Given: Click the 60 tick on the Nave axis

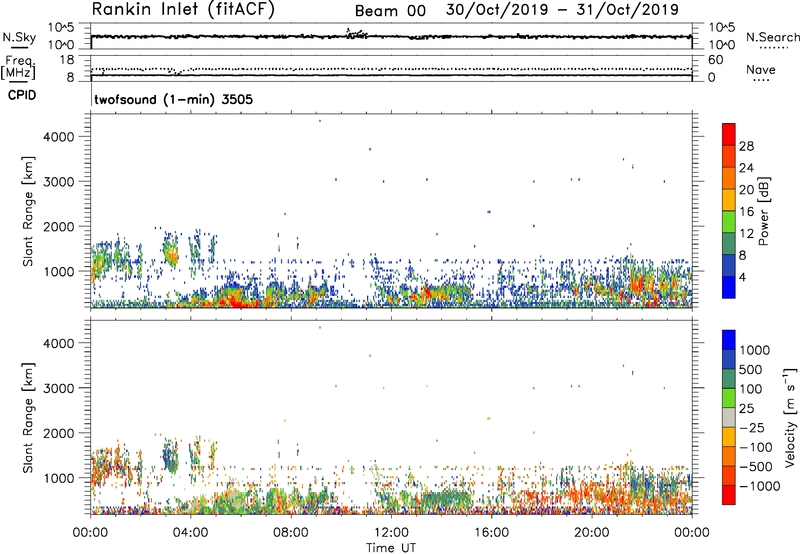Looking at the screenshot, I should [715, 60].
